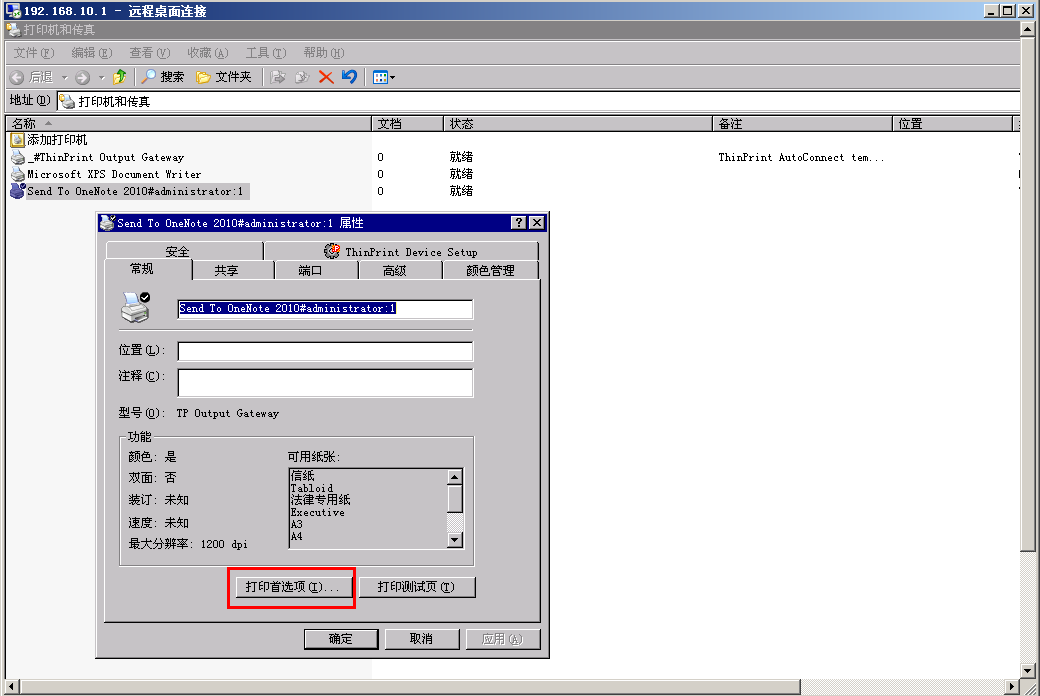The width and height of the screenshot is (1040, 696).
Task: Click the blue Undo toolbar icon
Action: [350, 77]
